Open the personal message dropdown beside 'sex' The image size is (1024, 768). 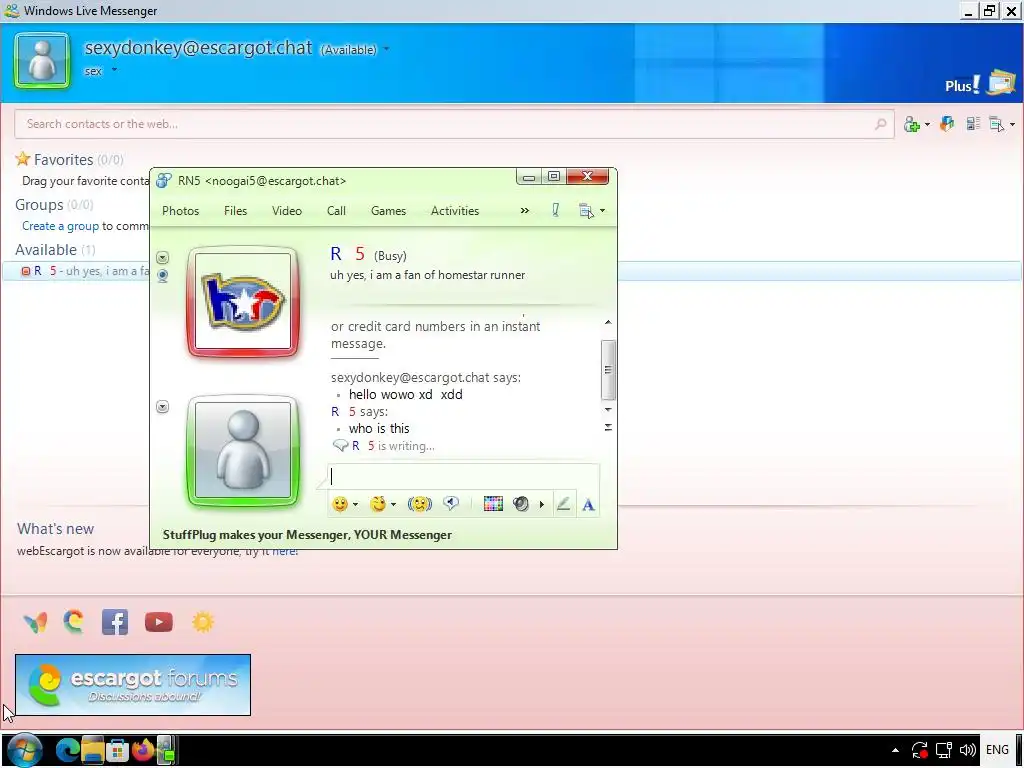point(114,69)
